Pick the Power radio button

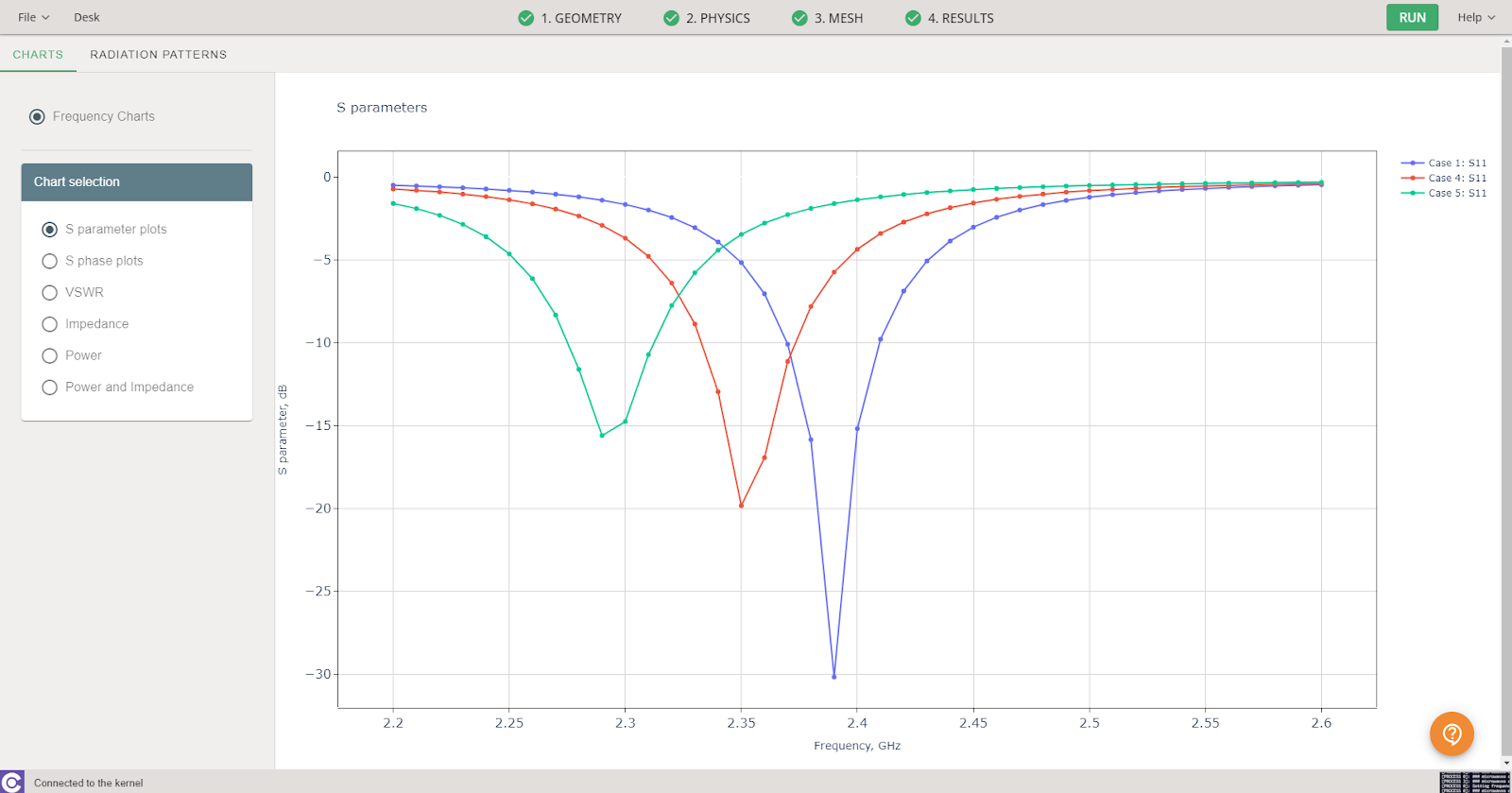coord(50,355)
